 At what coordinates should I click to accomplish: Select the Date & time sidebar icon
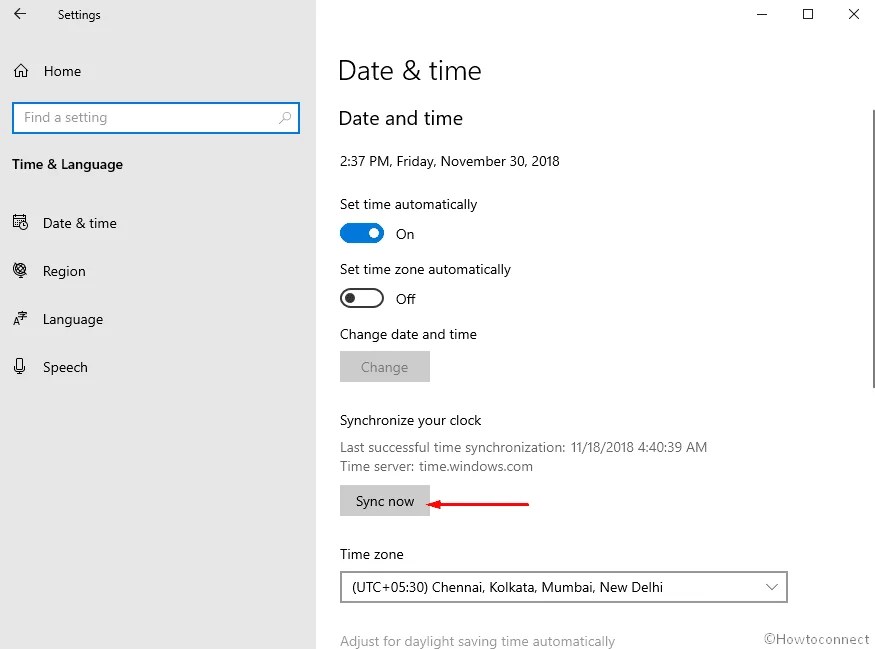tap(21, 223)
